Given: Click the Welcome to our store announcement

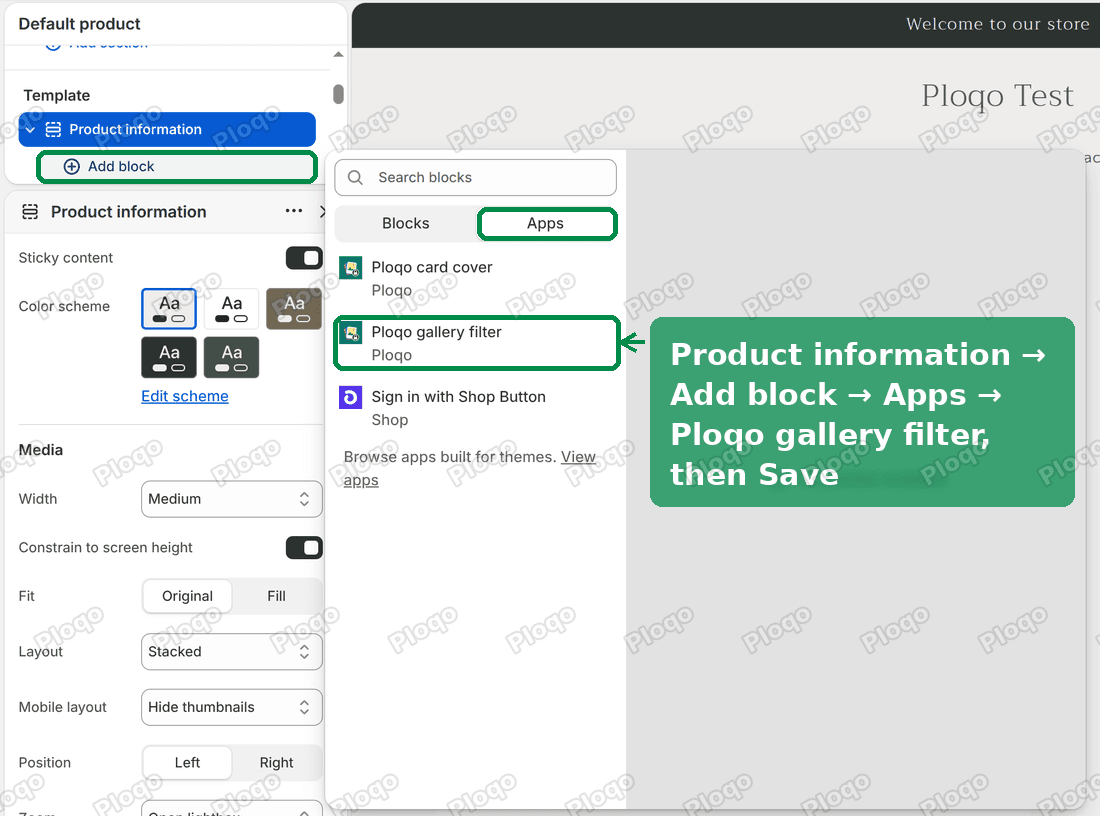Looking at the screenshot, I should tap(998, 25).
